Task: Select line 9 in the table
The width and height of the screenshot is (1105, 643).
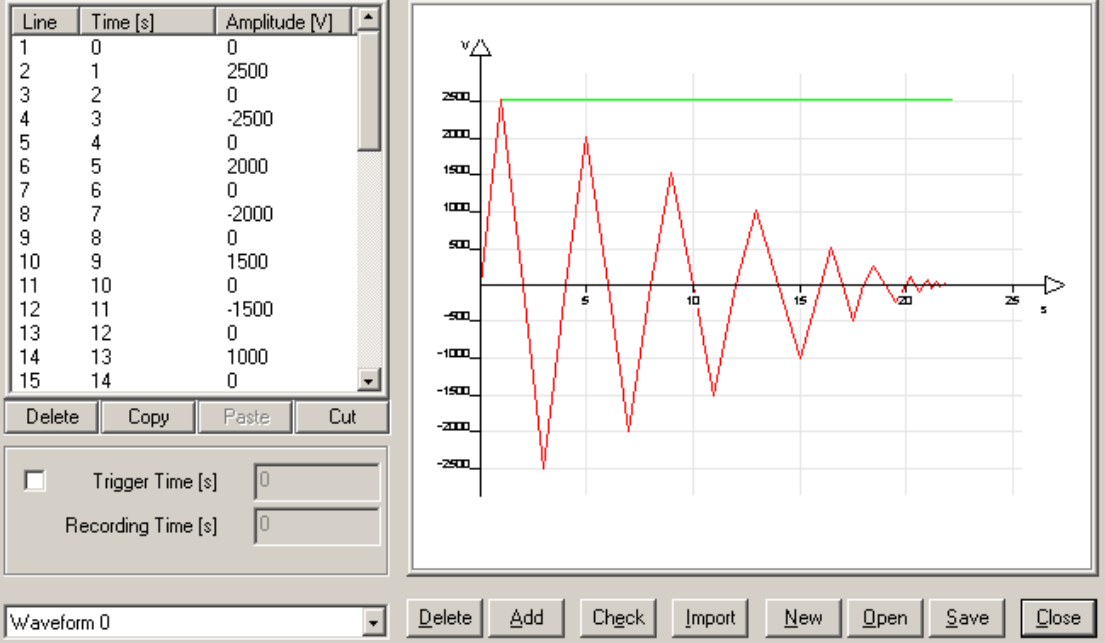Action: [x=185, y=238]
